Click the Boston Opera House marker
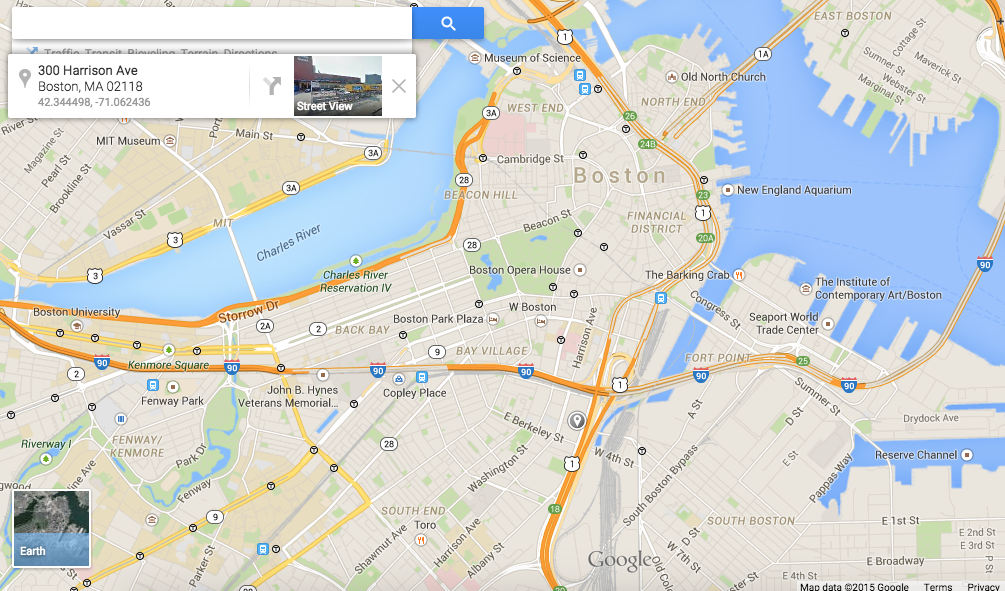1005x591 pixels. click(579, 270)
